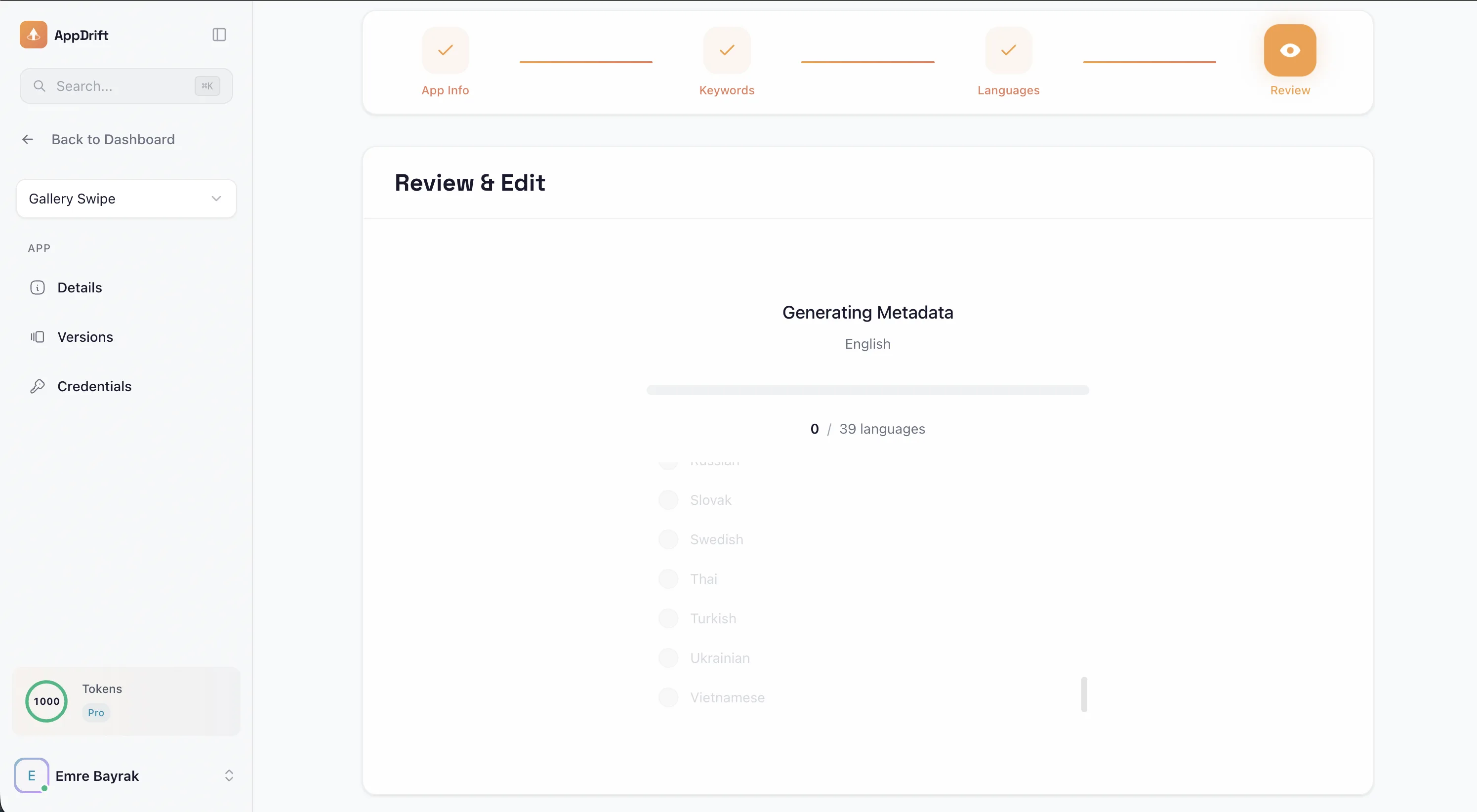Click the Swedish status circle
1477x812 pixels.
(668, 540)
